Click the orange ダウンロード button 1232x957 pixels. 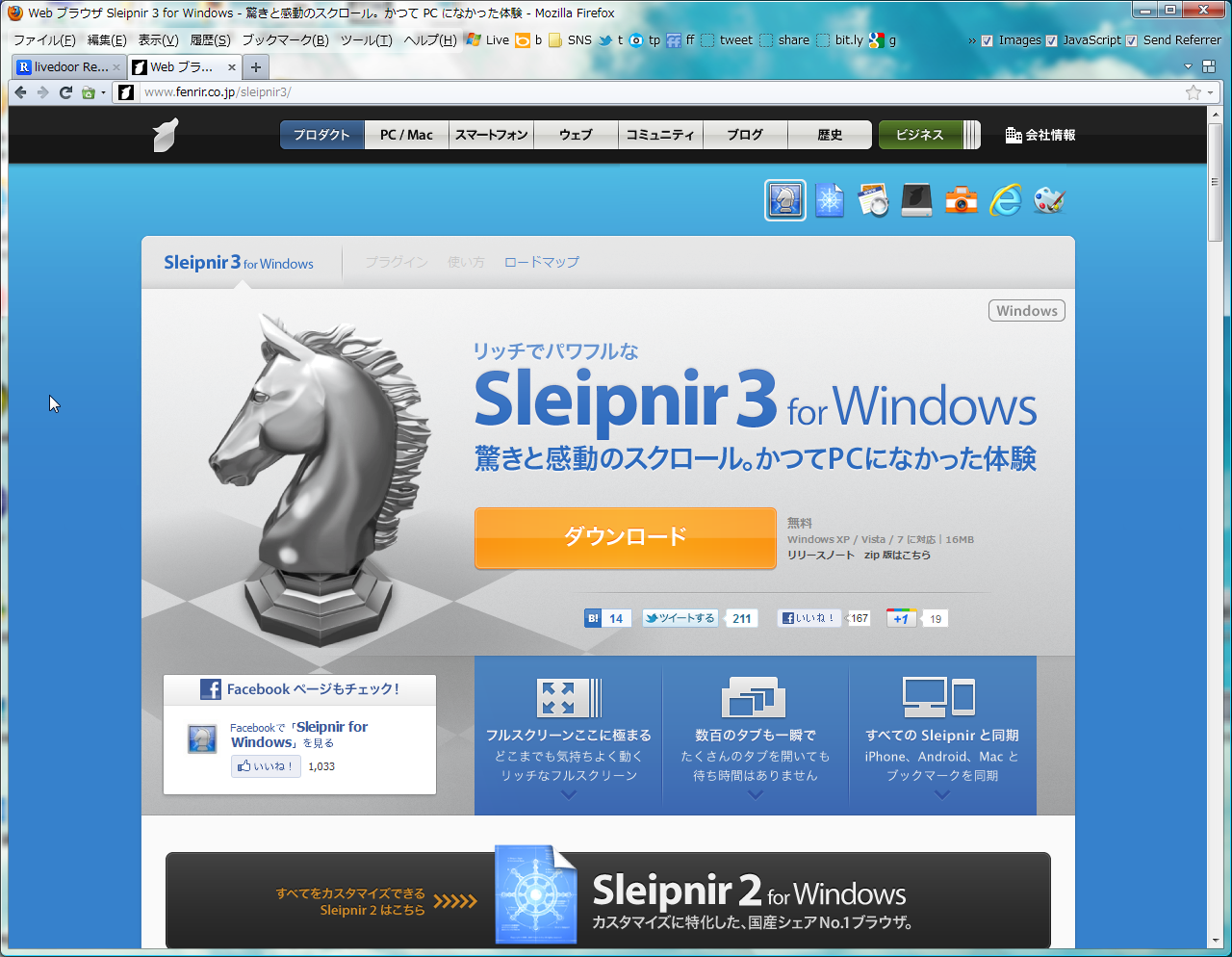[x=626, y=537]
